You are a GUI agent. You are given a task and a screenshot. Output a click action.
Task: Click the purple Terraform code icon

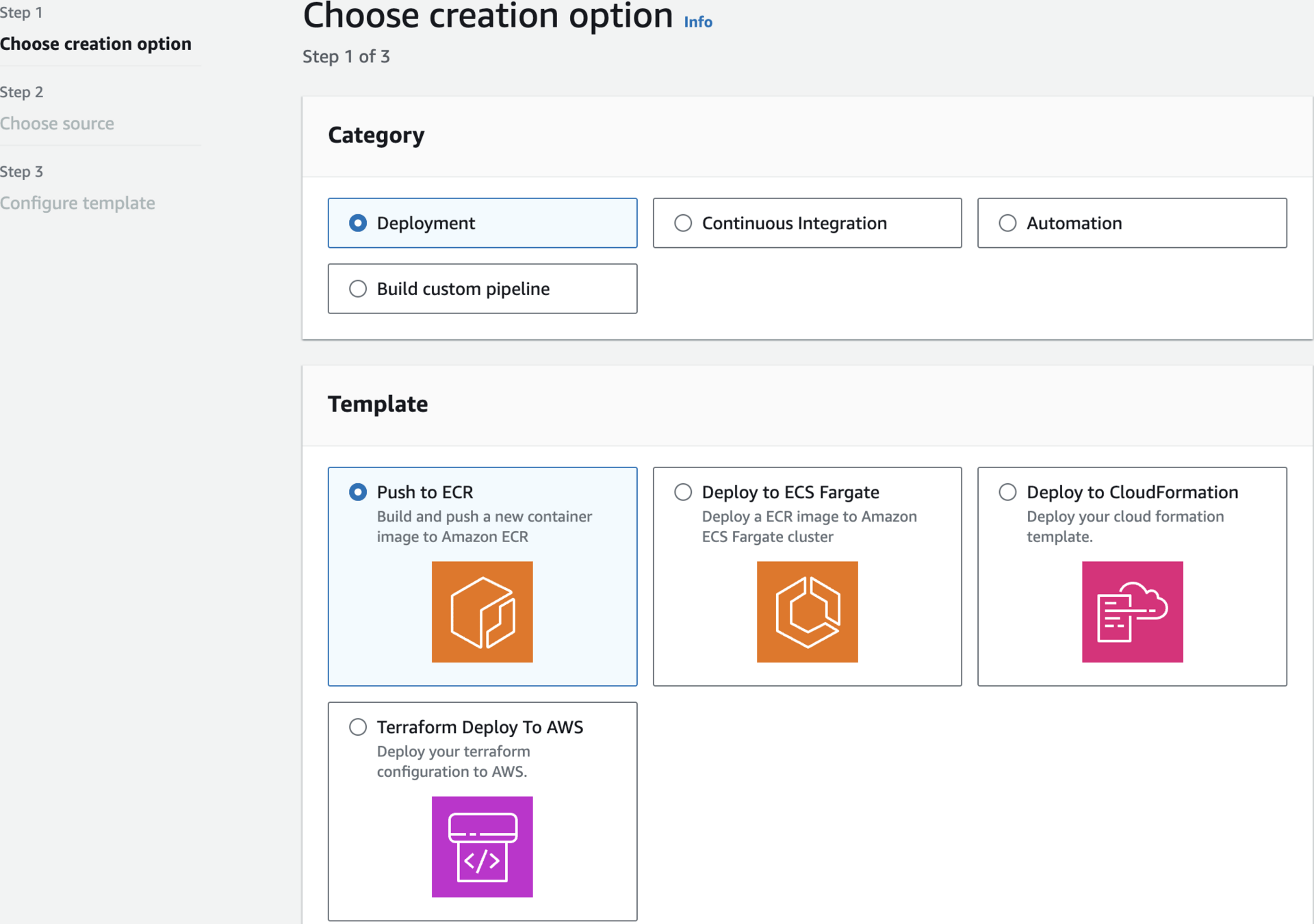[482, 846]
